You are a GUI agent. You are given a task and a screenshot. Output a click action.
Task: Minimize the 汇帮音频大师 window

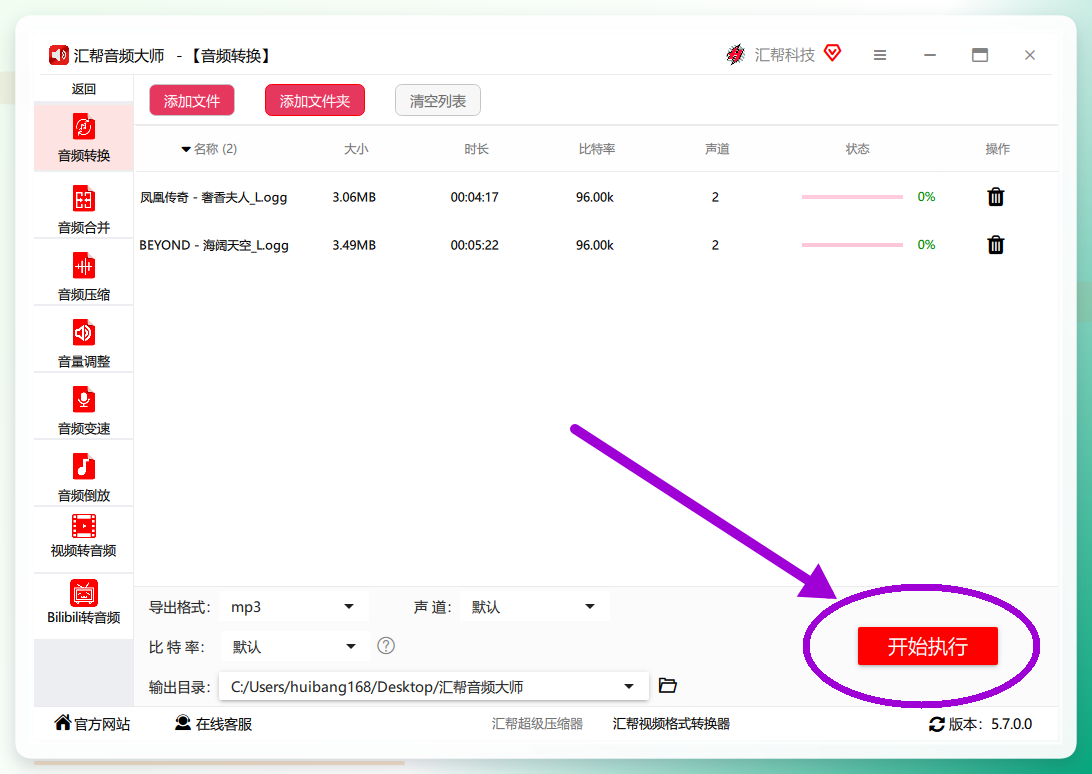(930, 55)
